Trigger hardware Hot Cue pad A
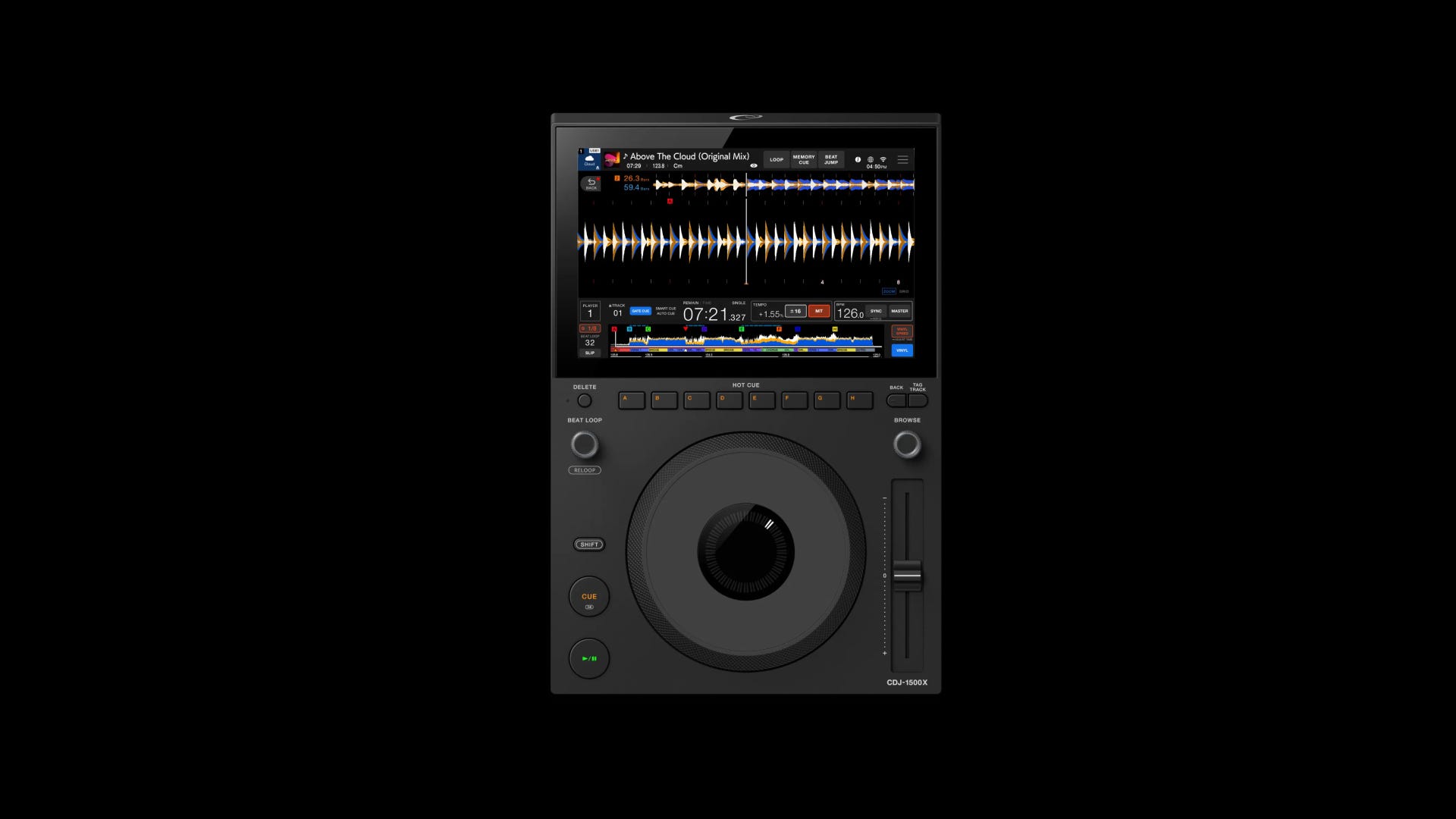 coord(632,400)
